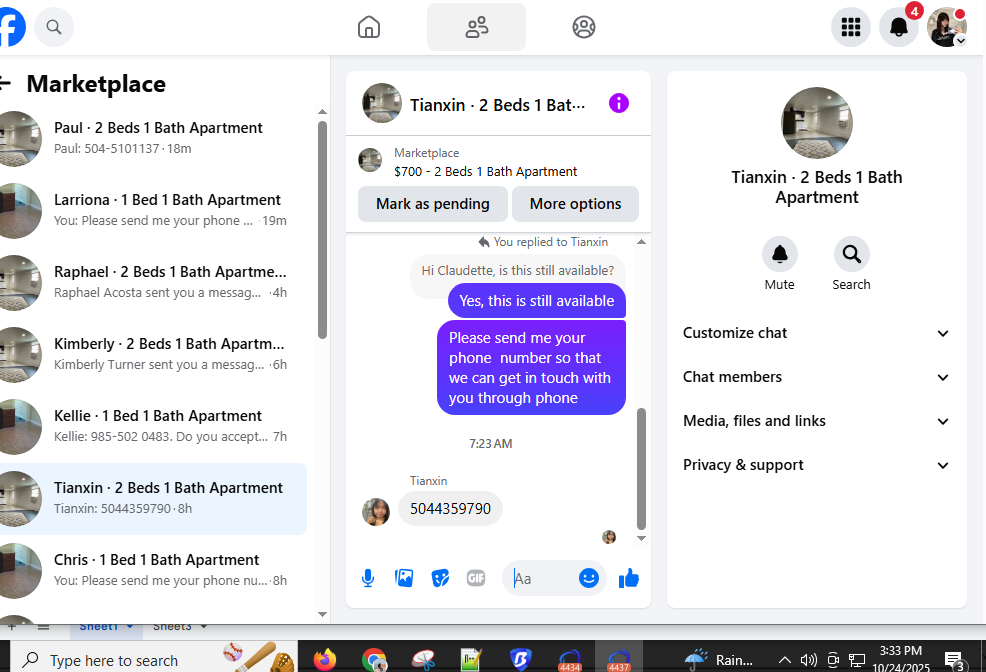Open Kellie's 1 Bed 1 Bath conversation
The image size is (986, 672).
(153, 426)
